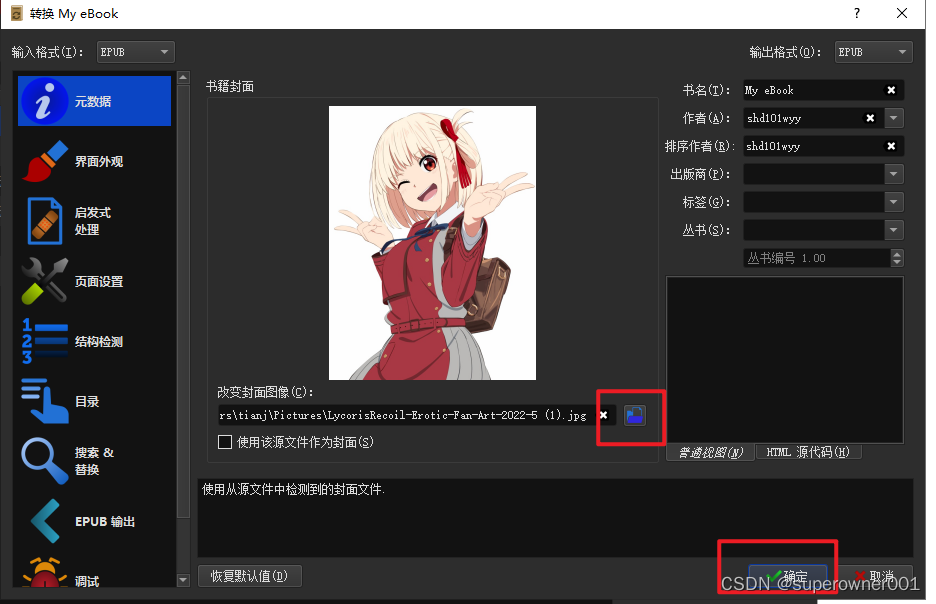The width and height of the screenshot is (936, 604).
Task: Open the help question mark button
Action: [x=857, y=13]
